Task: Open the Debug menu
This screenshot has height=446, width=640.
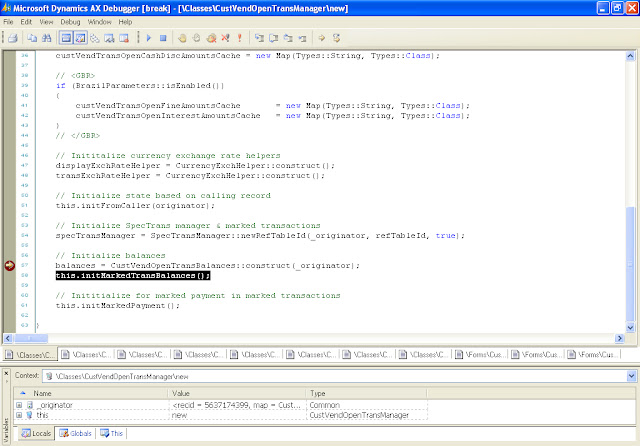Action: pyautogui.click(x=70, y=22)
